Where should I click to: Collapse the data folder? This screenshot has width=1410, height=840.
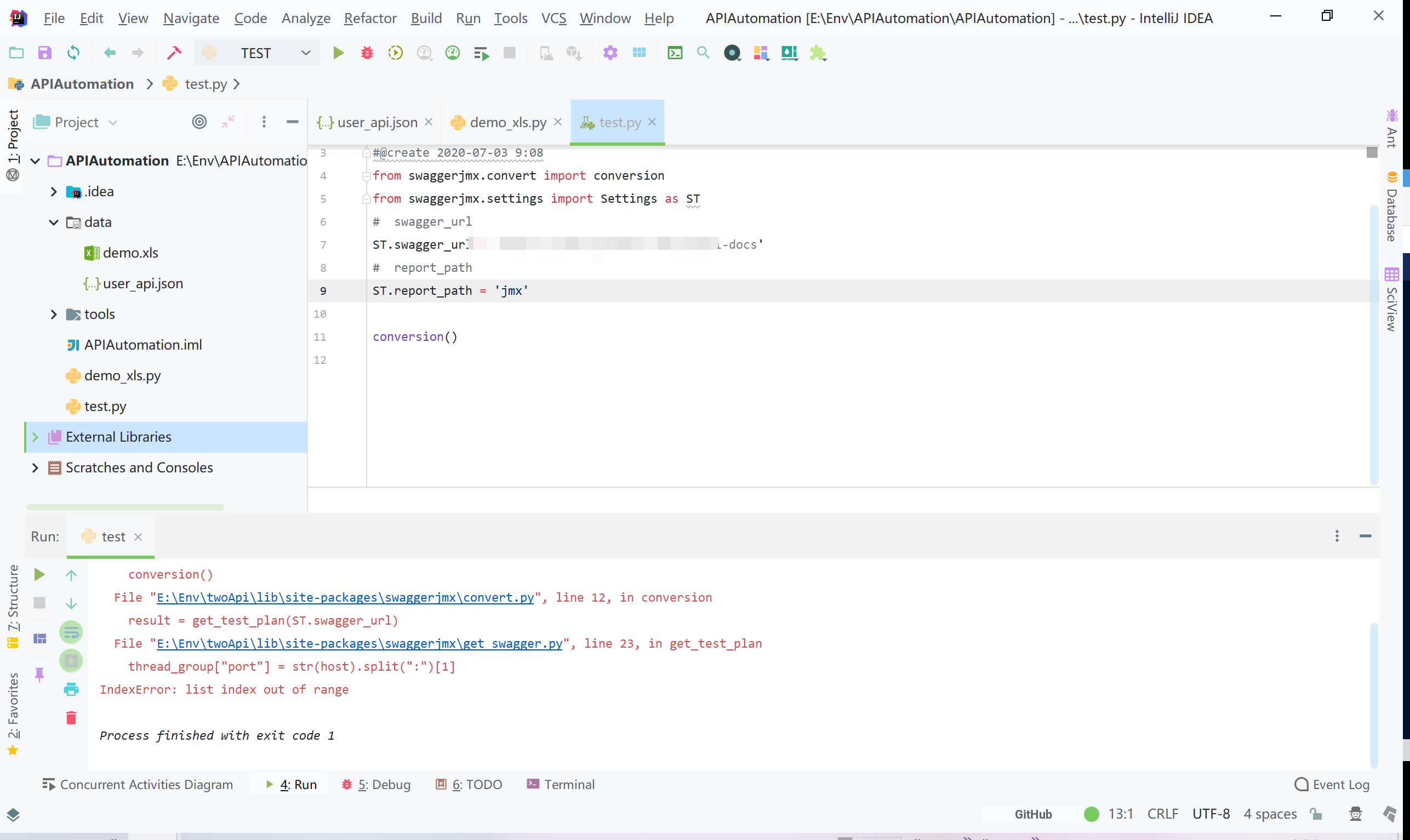54,222
